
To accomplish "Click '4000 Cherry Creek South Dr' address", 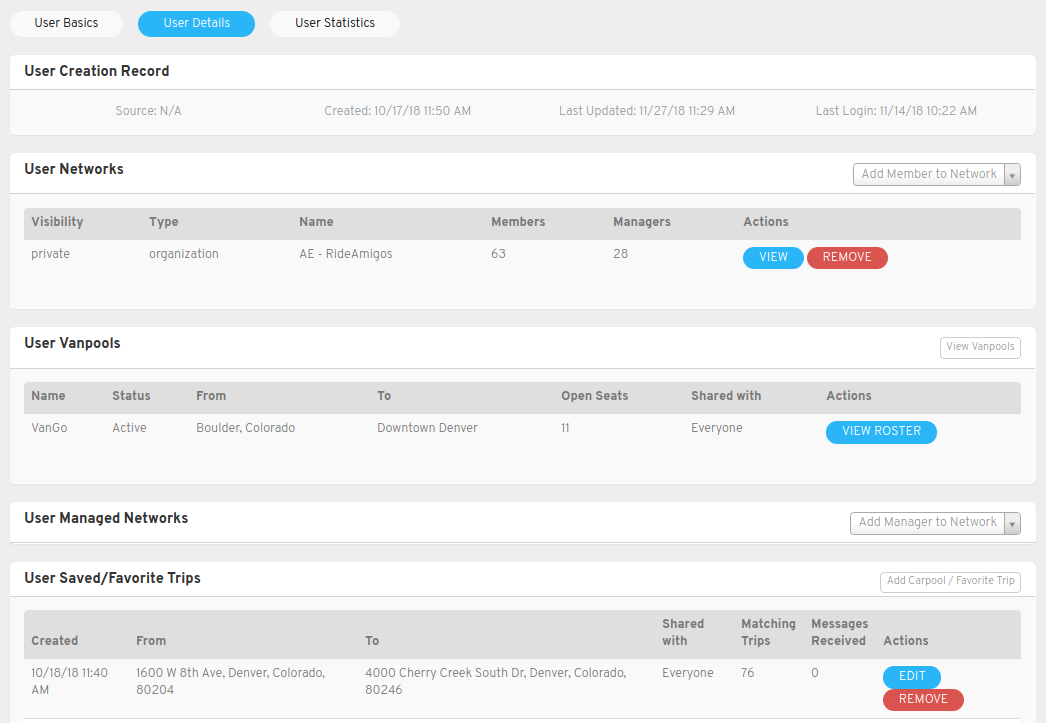I will tap(496, 682).
